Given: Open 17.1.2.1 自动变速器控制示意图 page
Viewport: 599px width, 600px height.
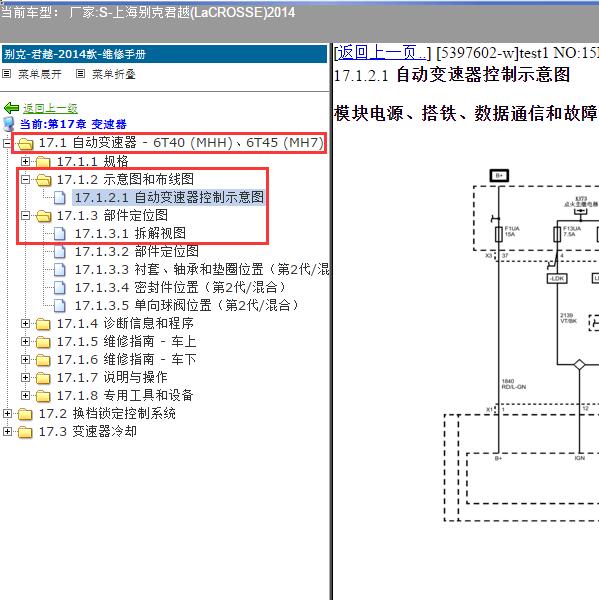Looking at the screenshot, I should pos(169,197).
